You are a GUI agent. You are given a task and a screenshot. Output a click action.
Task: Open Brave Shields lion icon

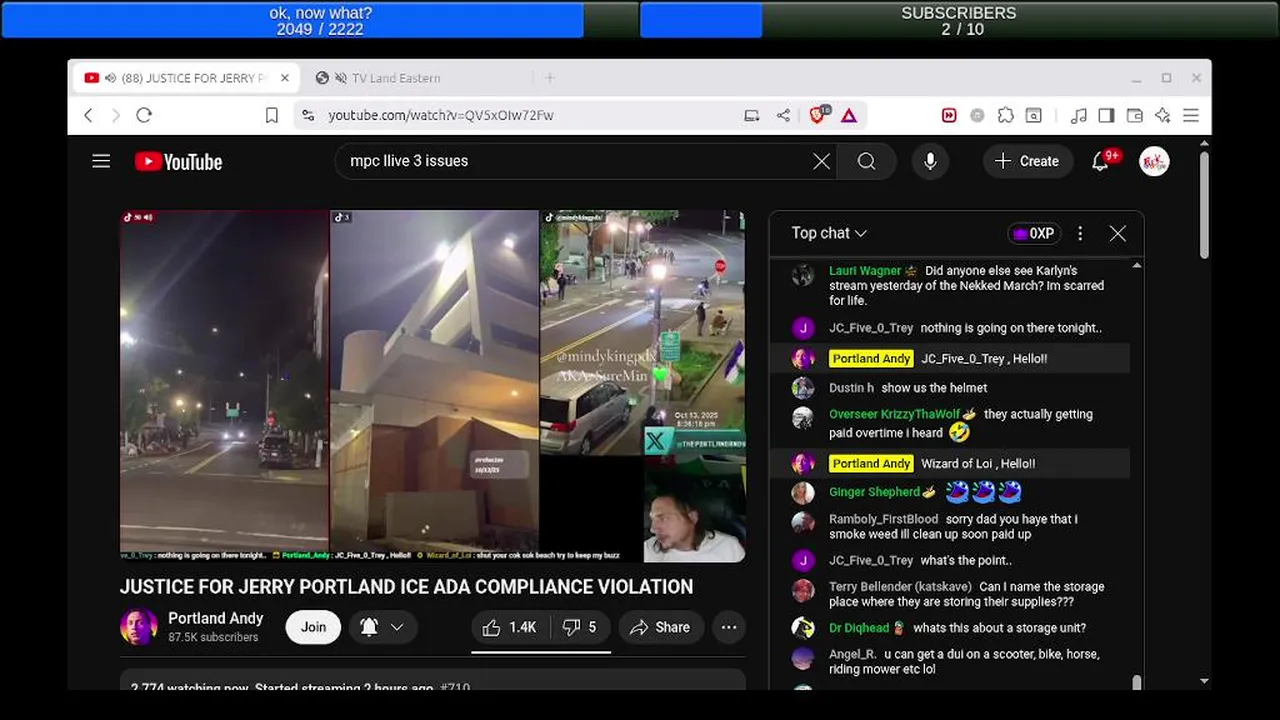pos(818,114)
